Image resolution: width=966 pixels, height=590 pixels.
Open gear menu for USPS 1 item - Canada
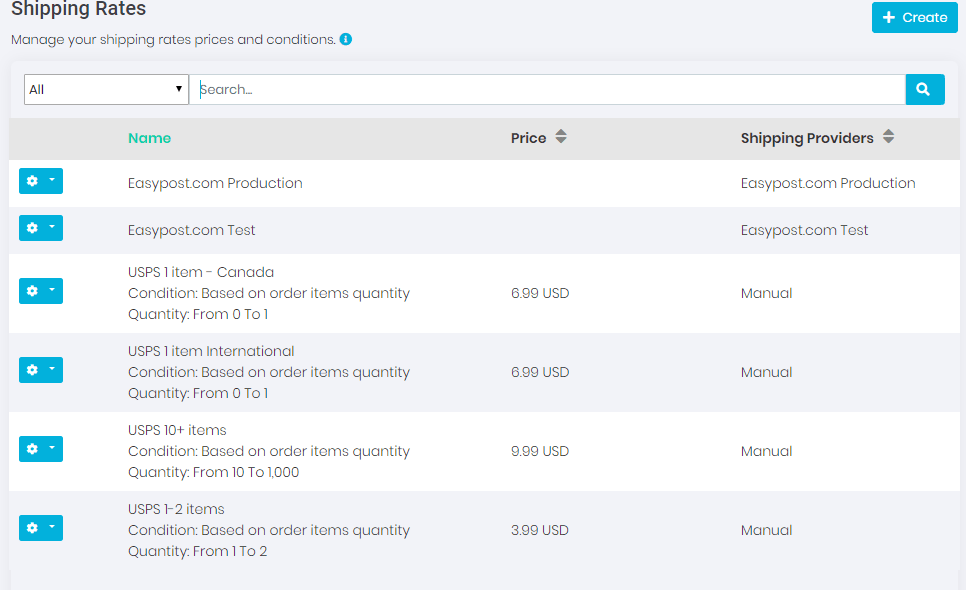click(x=41, y=291)
